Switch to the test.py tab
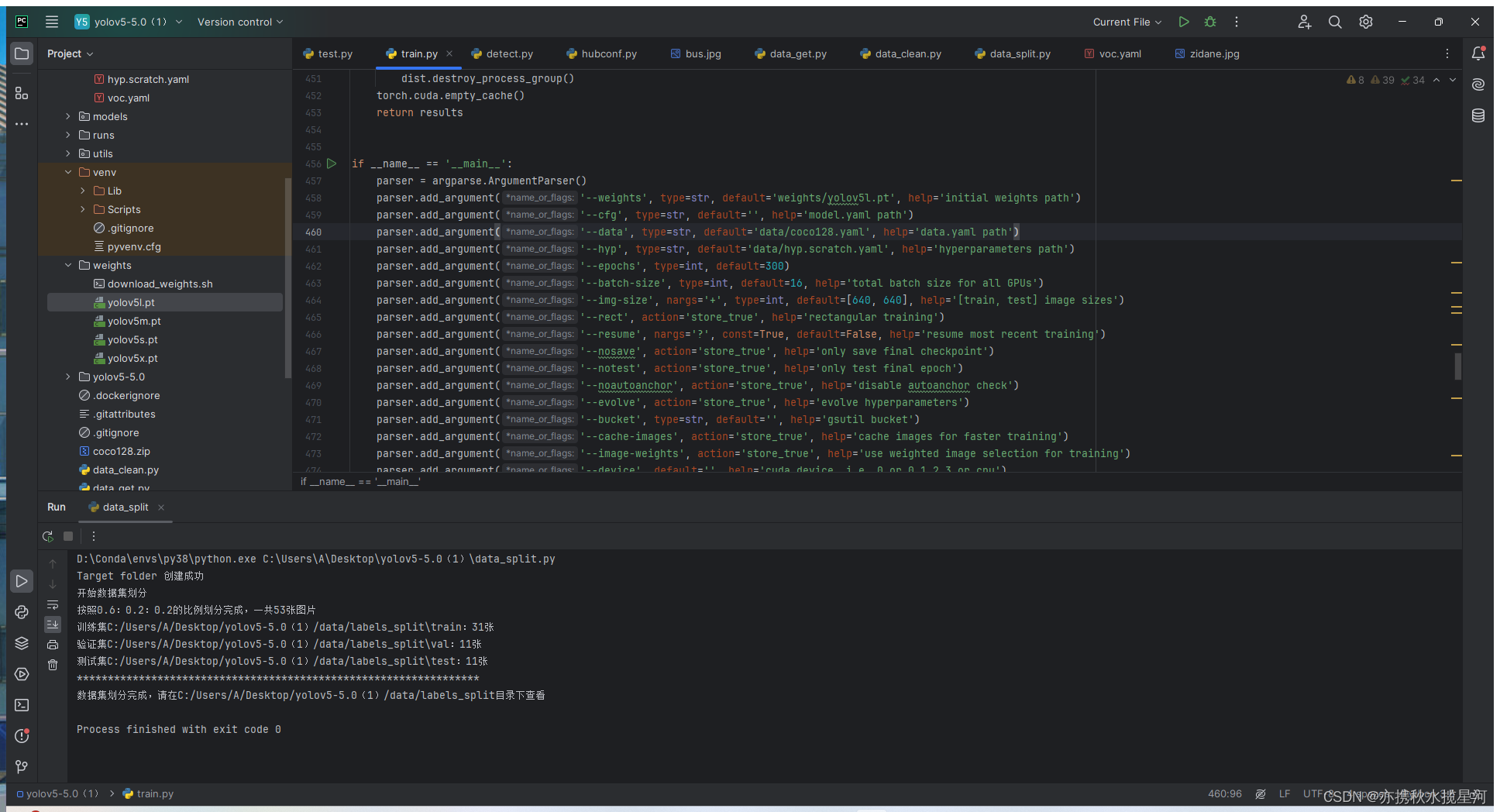This screenshot has height=812, width=1500. point(328,53)
